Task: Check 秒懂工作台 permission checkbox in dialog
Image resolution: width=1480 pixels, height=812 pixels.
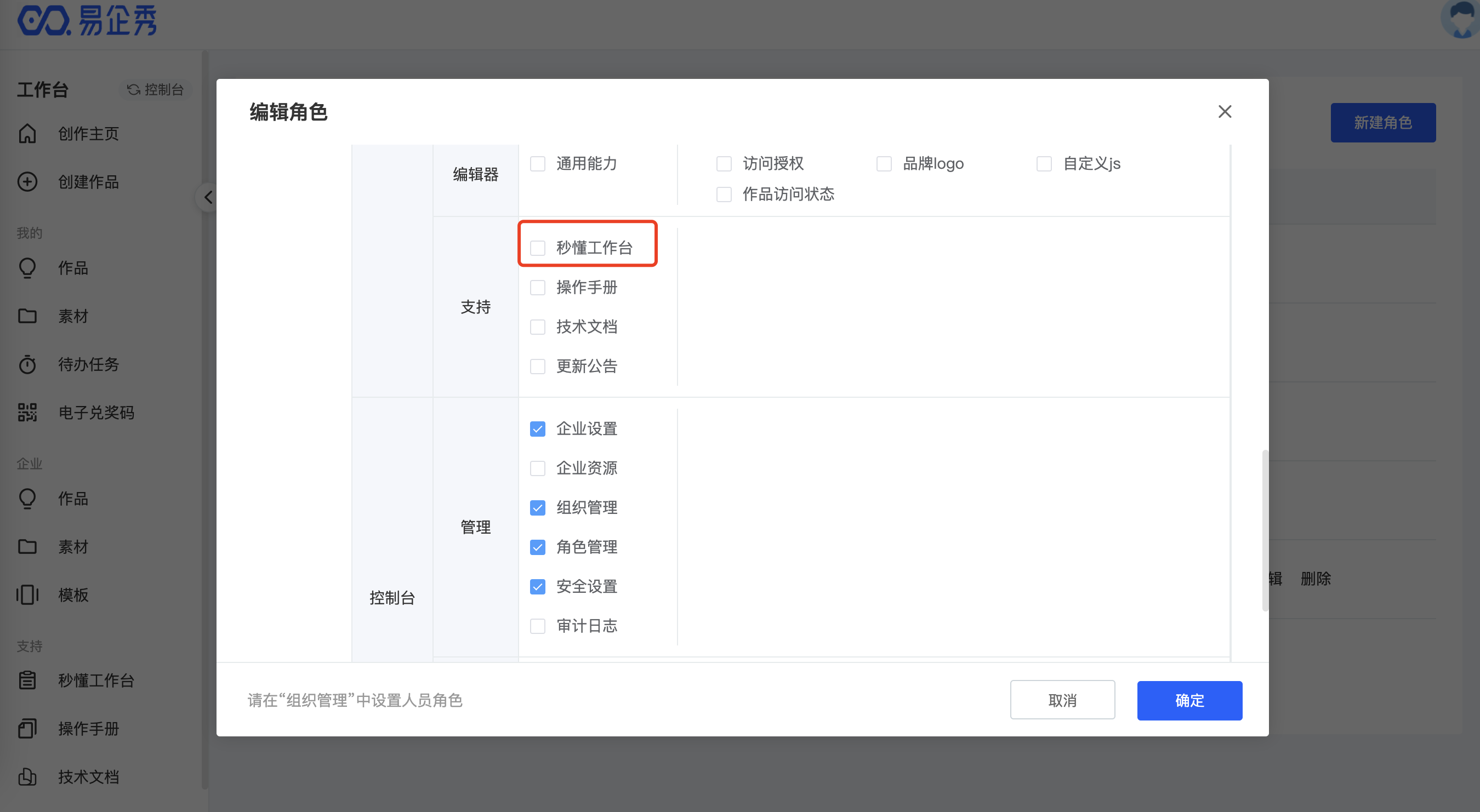Action: (537, 248)
